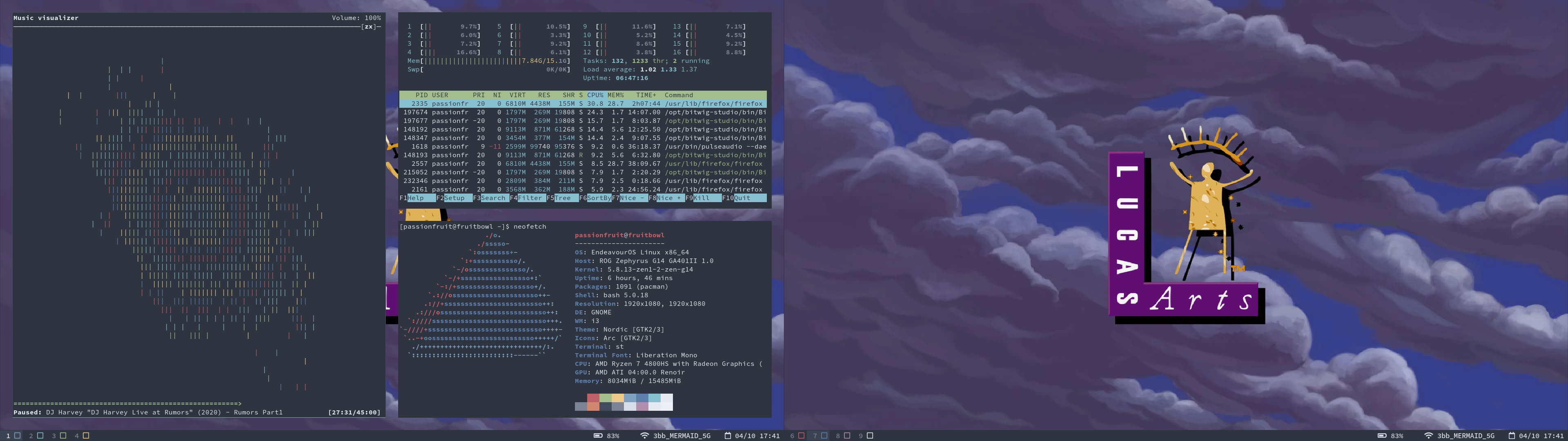
Task: Click 3bb_MERMAID_5G network name in workspace 6-9 bar
Action: tap(1466, 436)
